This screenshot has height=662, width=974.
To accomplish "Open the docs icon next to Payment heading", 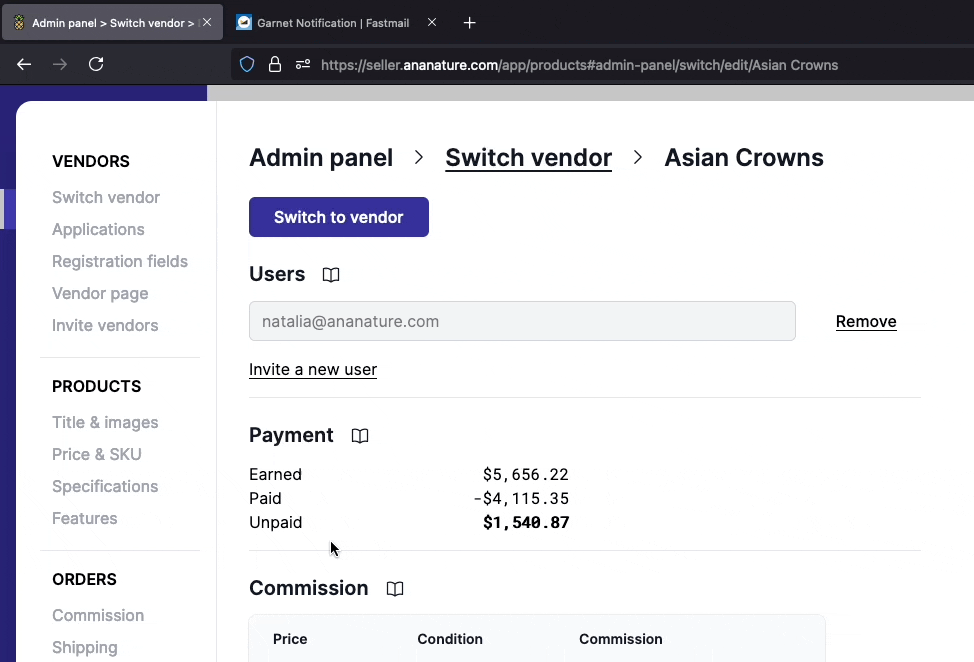I will [360, 435].
